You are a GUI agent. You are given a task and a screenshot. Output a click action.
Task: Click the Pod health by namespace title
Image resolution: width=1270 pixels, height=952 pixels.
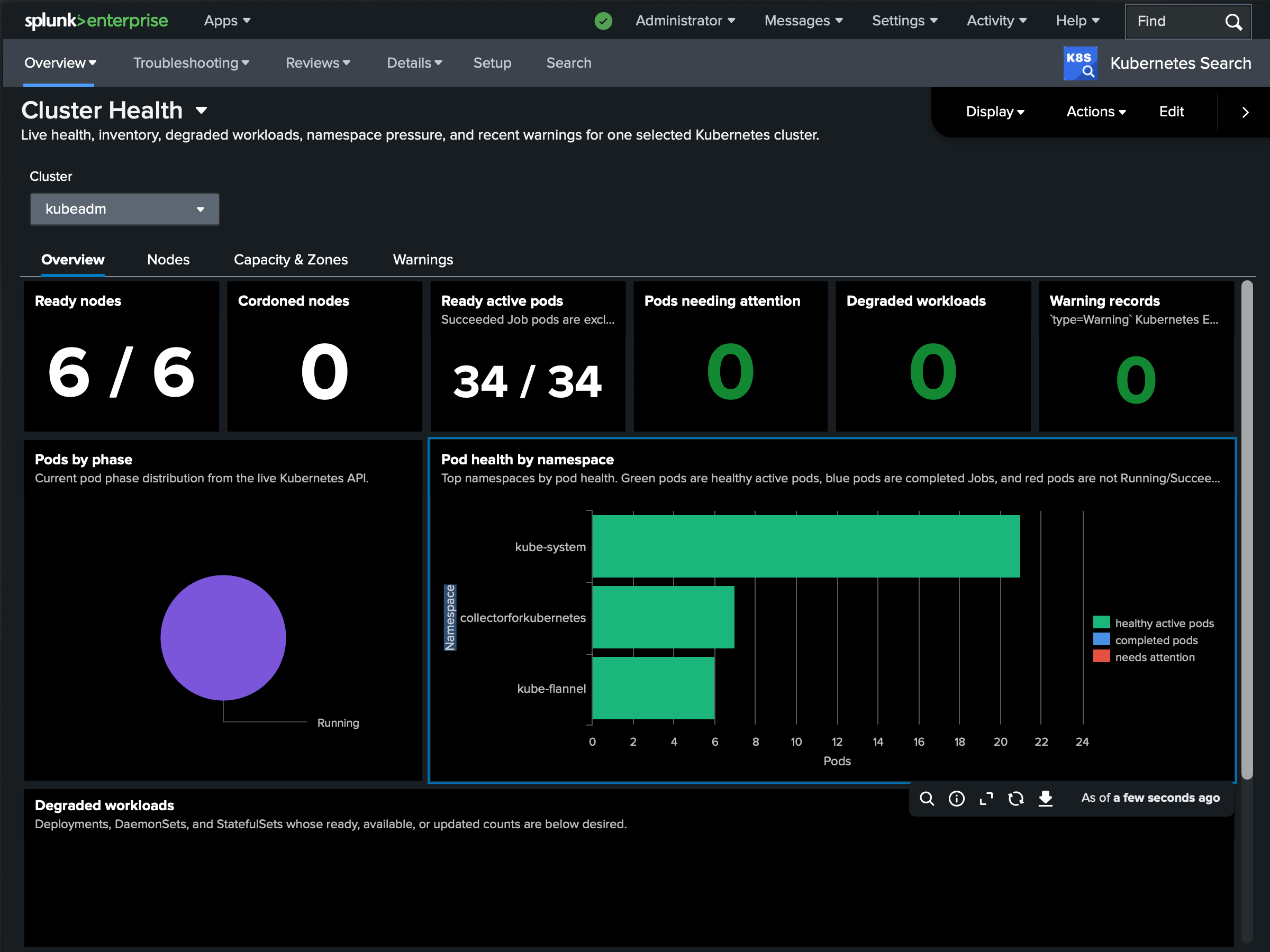(527, 460)
